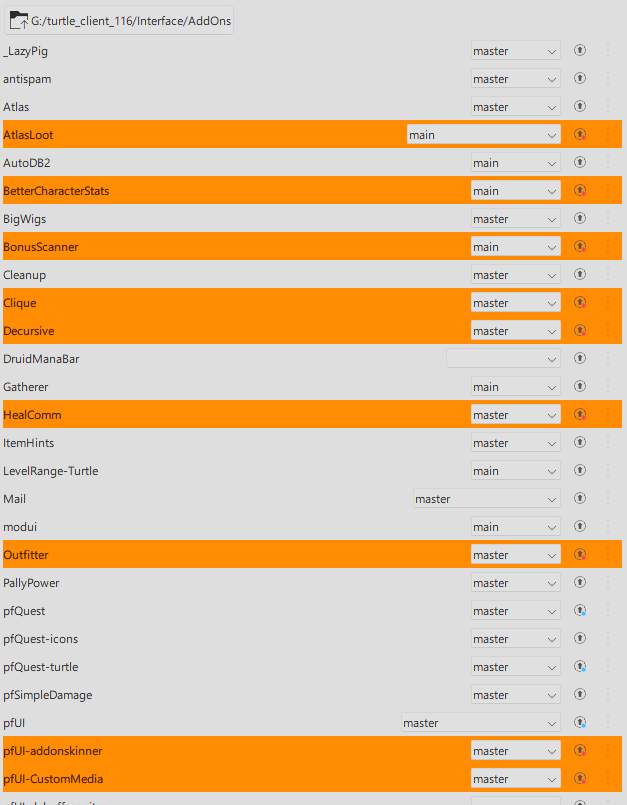Select the pfUI-CustomMedia addon row
The width and height of the screenshot is (627, 805).
tap(312, 779)
